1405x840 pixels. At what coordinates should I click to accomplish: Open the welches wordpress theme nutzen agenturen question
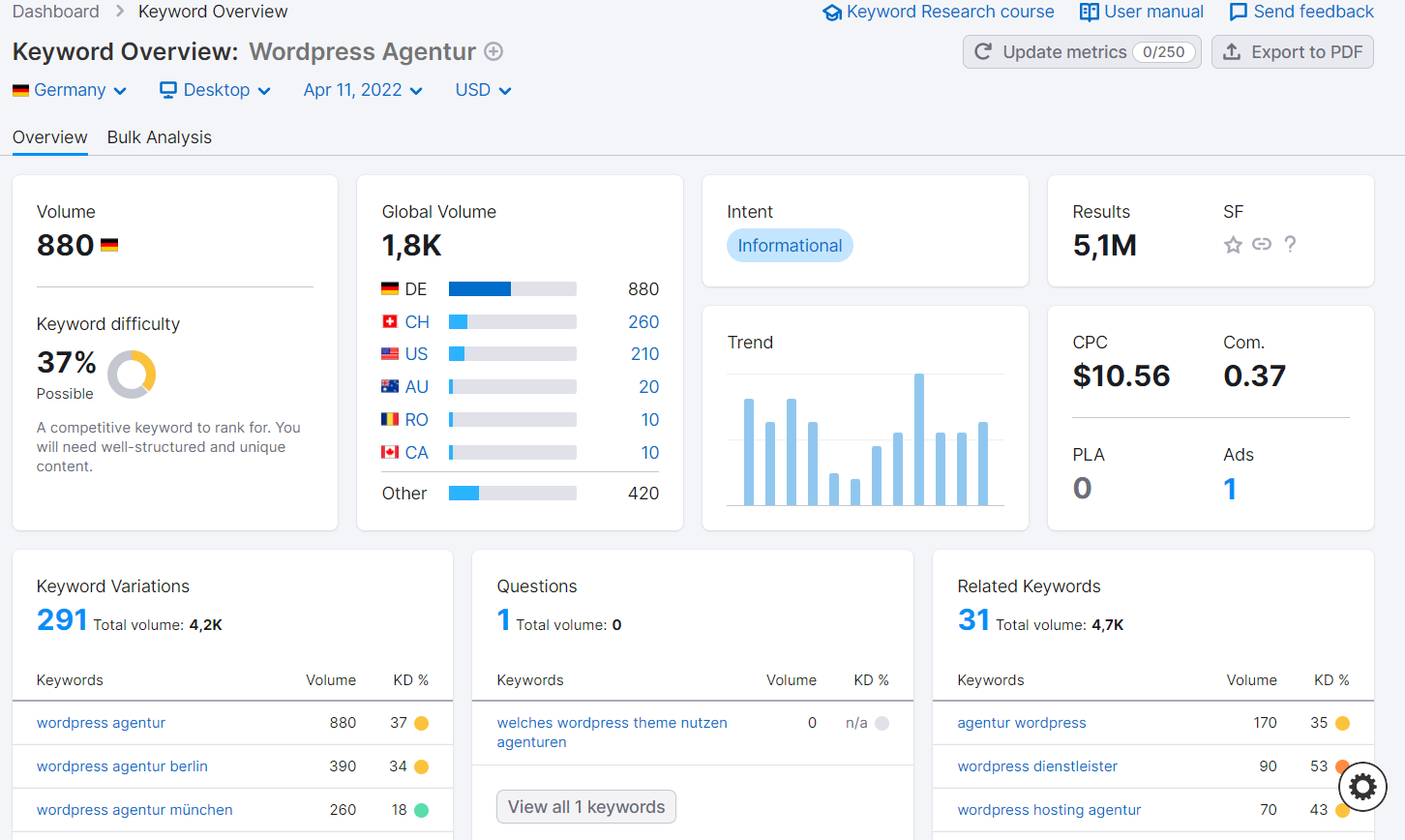coord(612,733)
